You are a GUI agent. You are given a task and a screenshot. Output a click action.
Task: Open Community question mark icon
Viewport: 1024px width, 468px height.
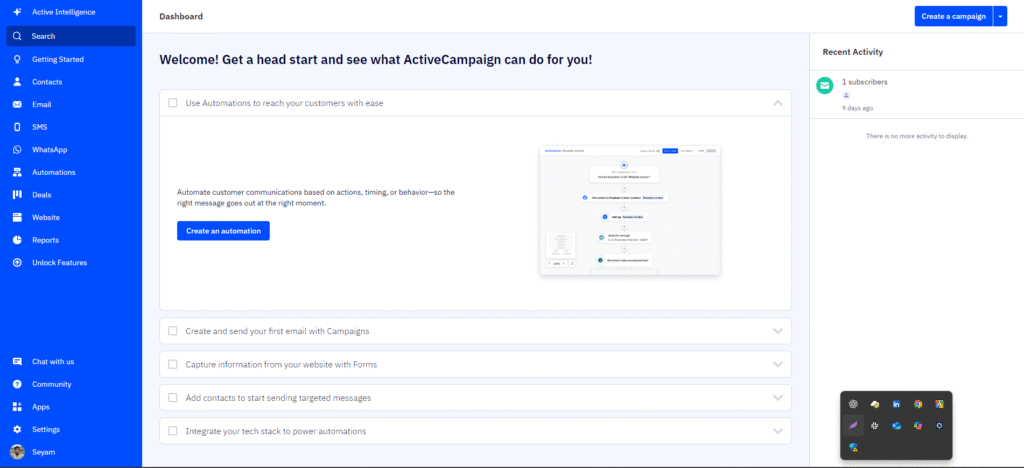18,384
